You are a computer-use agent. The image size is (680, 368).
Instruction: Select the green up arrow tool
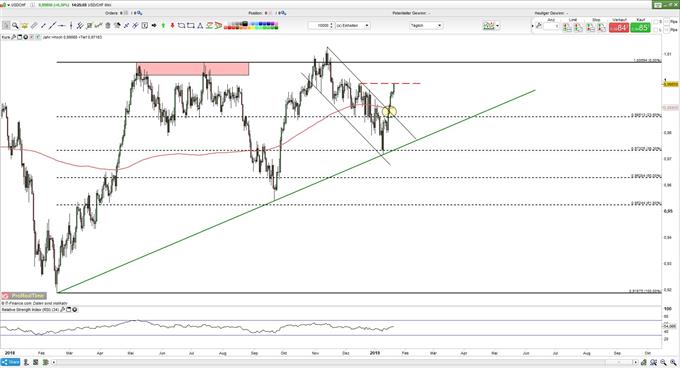163,26
